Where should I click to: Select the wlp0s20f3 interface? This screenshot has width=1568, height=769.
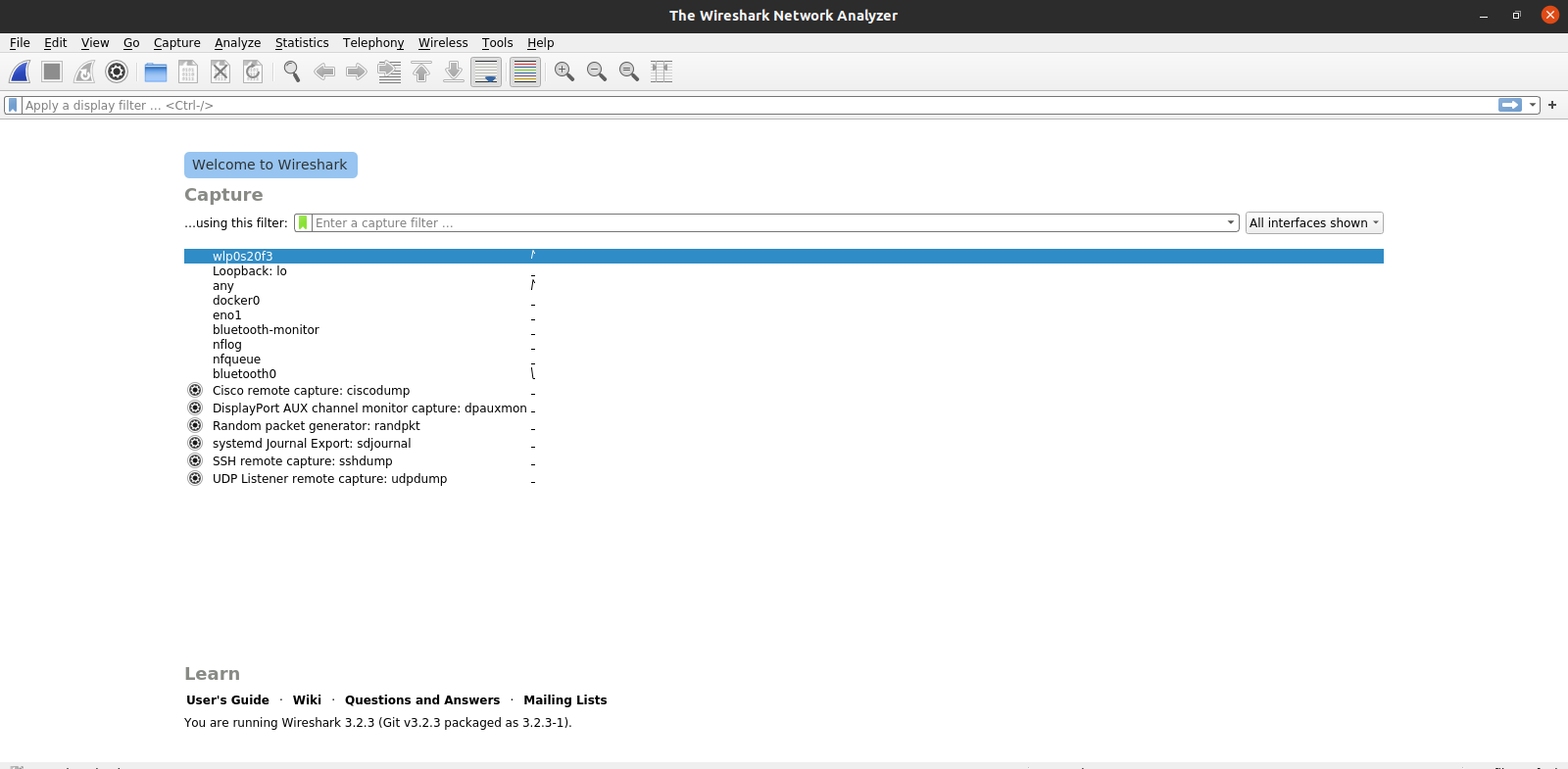(784, 256)
